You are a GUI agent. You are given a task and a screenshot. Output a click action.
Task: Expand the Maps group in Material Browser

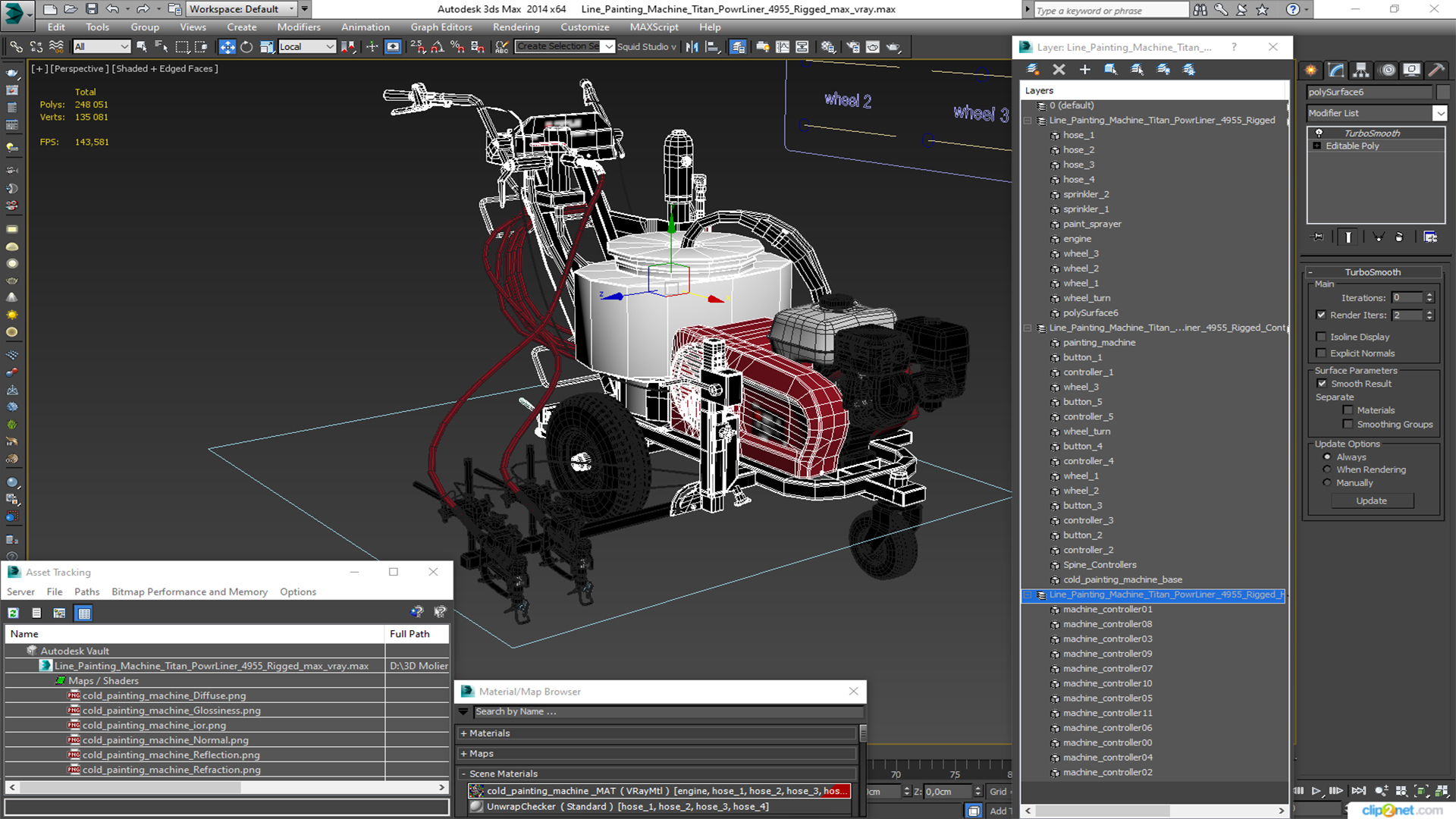pos(658,754)
